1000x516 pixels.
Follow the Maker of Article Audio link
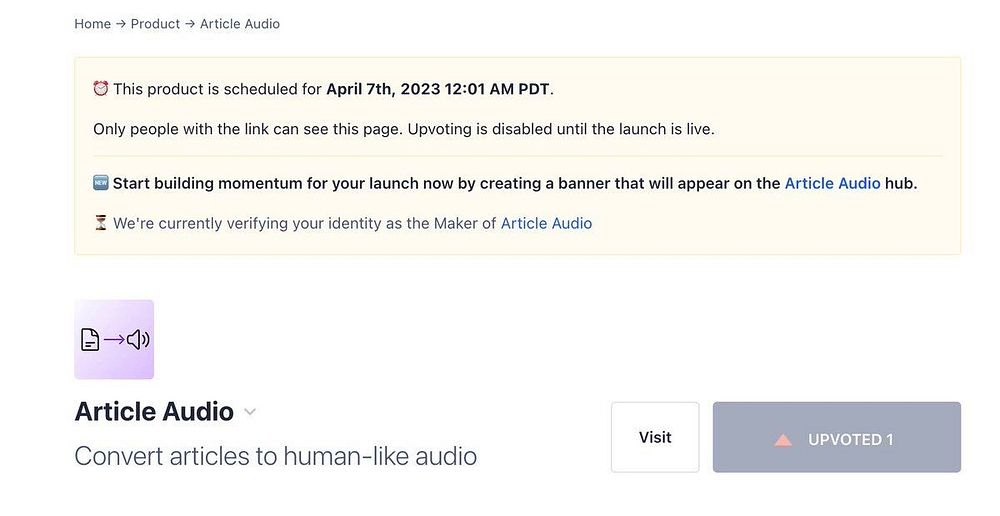(x=546, y=223)
